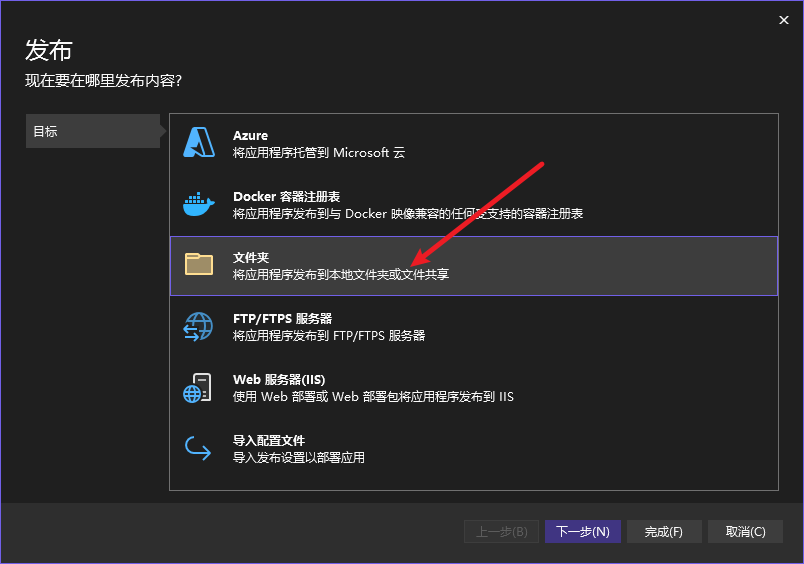
Task: Click the Docker whale icon
Action: pyautogui.click(x=199, y=204)
